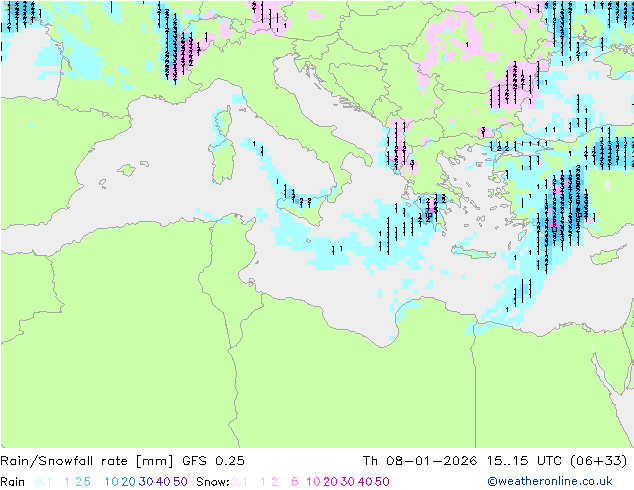Click the 'Th 08-01-2026 15..15 UTC (06+33)' timestamp
634x490 pixels.
click(495, 461)
